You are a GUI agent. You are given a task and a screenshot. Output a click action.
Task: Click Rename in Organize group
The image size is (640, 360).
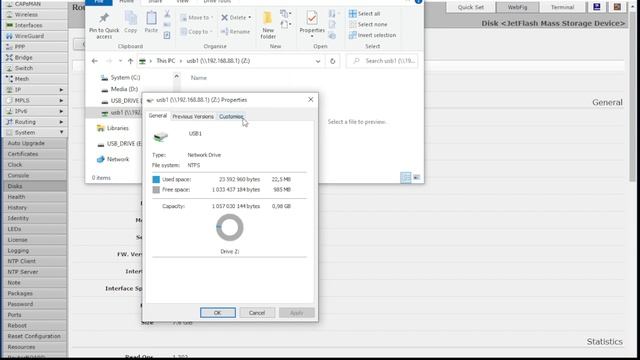tap(235, 31)
